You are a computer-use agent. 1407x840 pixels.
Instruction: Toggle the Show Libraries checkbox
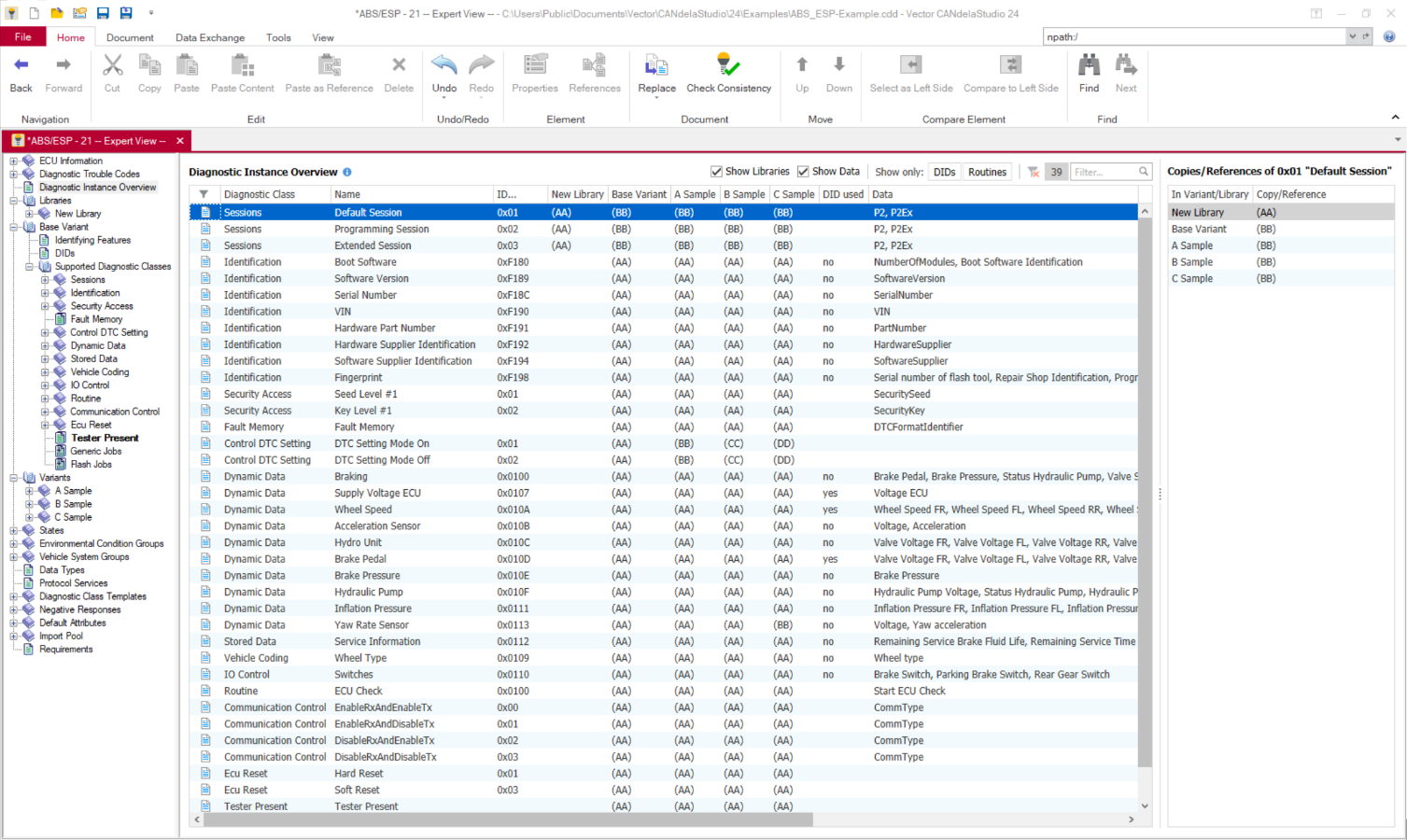[x=716, y=172]
